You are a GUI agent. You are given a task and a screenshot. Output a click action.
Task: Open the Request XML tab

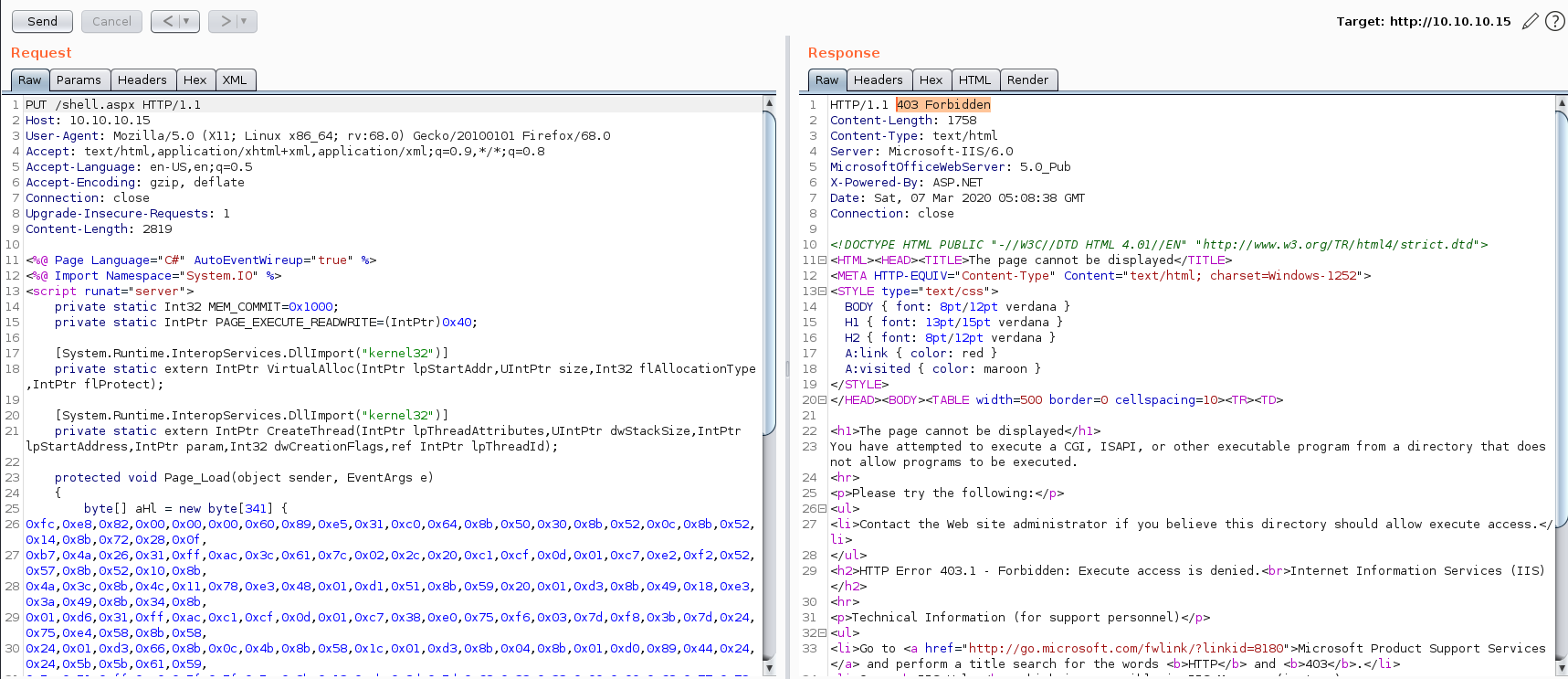pyautogui.click(x=235, y=80)
